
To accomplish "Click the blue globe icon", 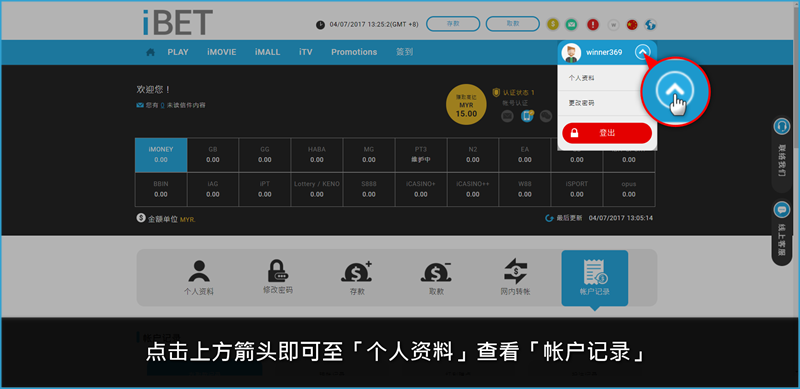I will click(650, 24).
